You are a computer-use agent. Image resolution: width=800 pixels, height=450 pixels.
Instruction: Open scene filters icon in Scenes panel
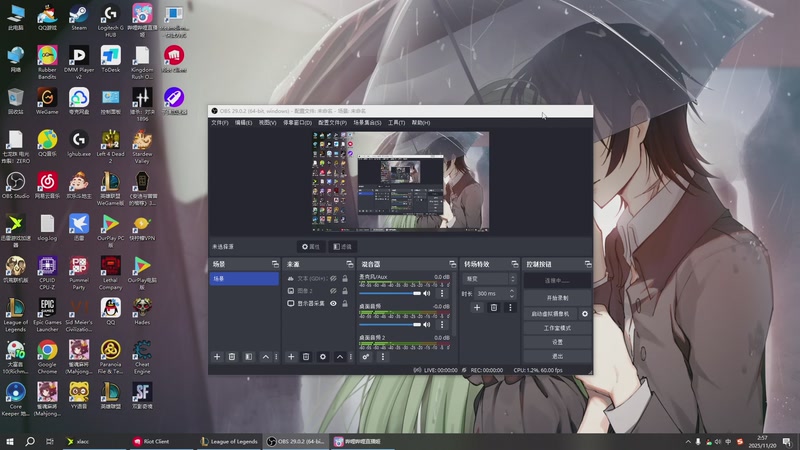pos(248,357)
